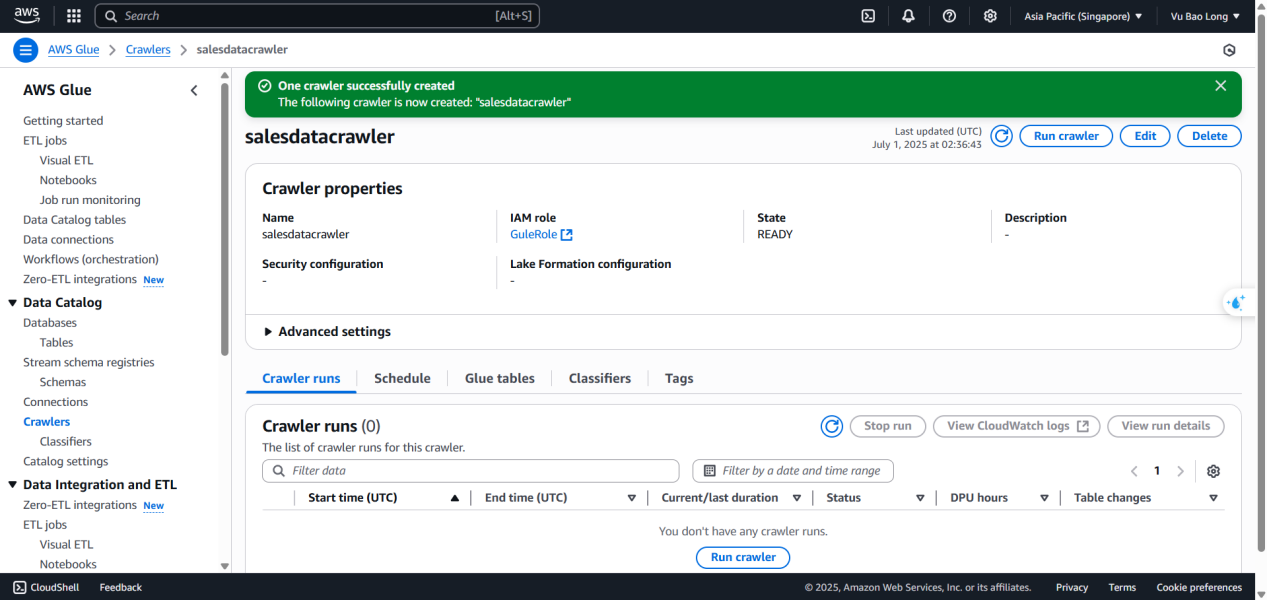This screenshot has height=600, width=1267.
Task: Open Privacy link in footer
Action: pyautogui.click(x=1072, y=588)
